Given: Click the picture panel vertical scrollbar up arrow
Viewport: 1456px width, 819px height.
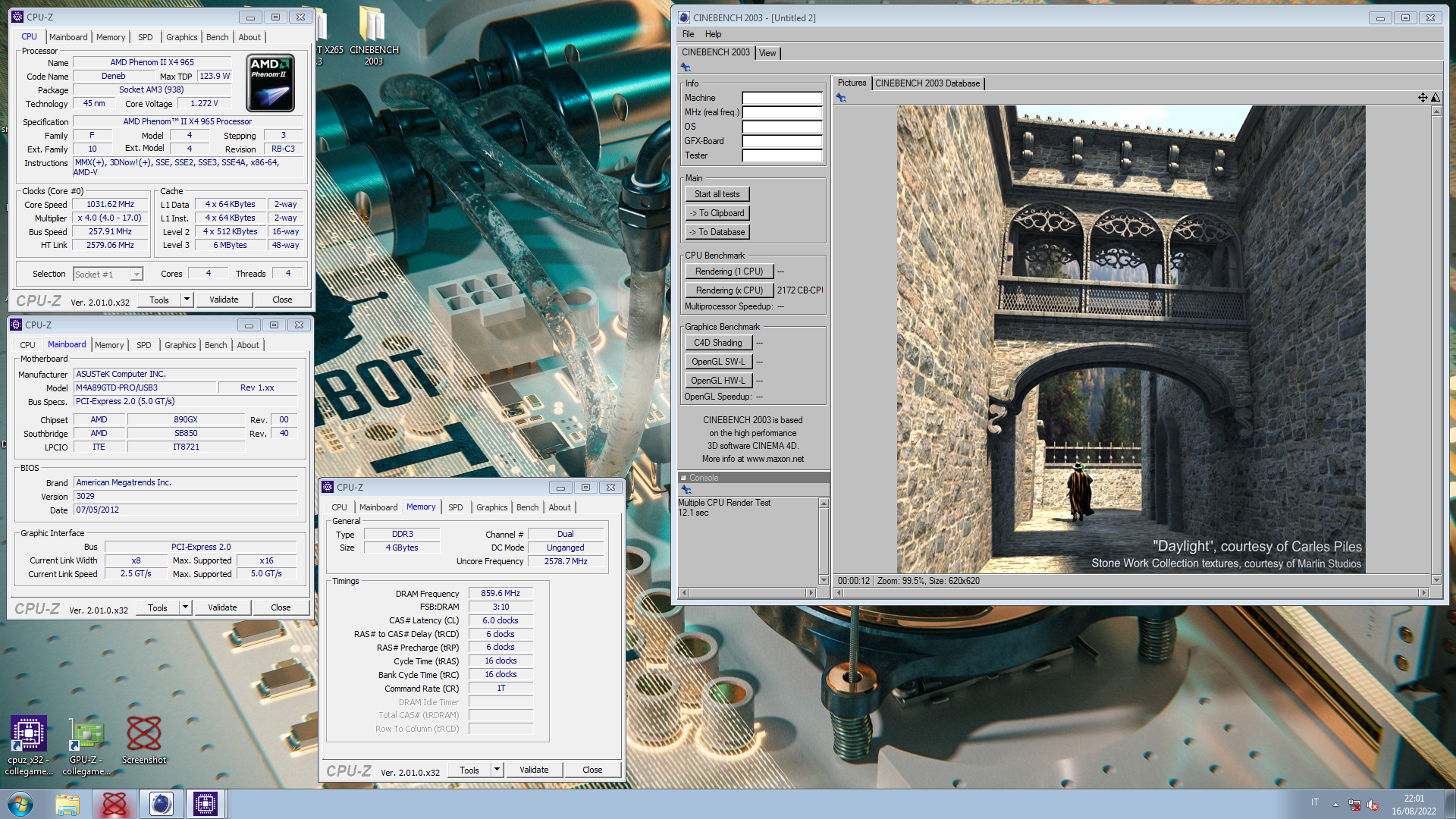Looking at the screenshot, I should click(x=1436, y=111).
